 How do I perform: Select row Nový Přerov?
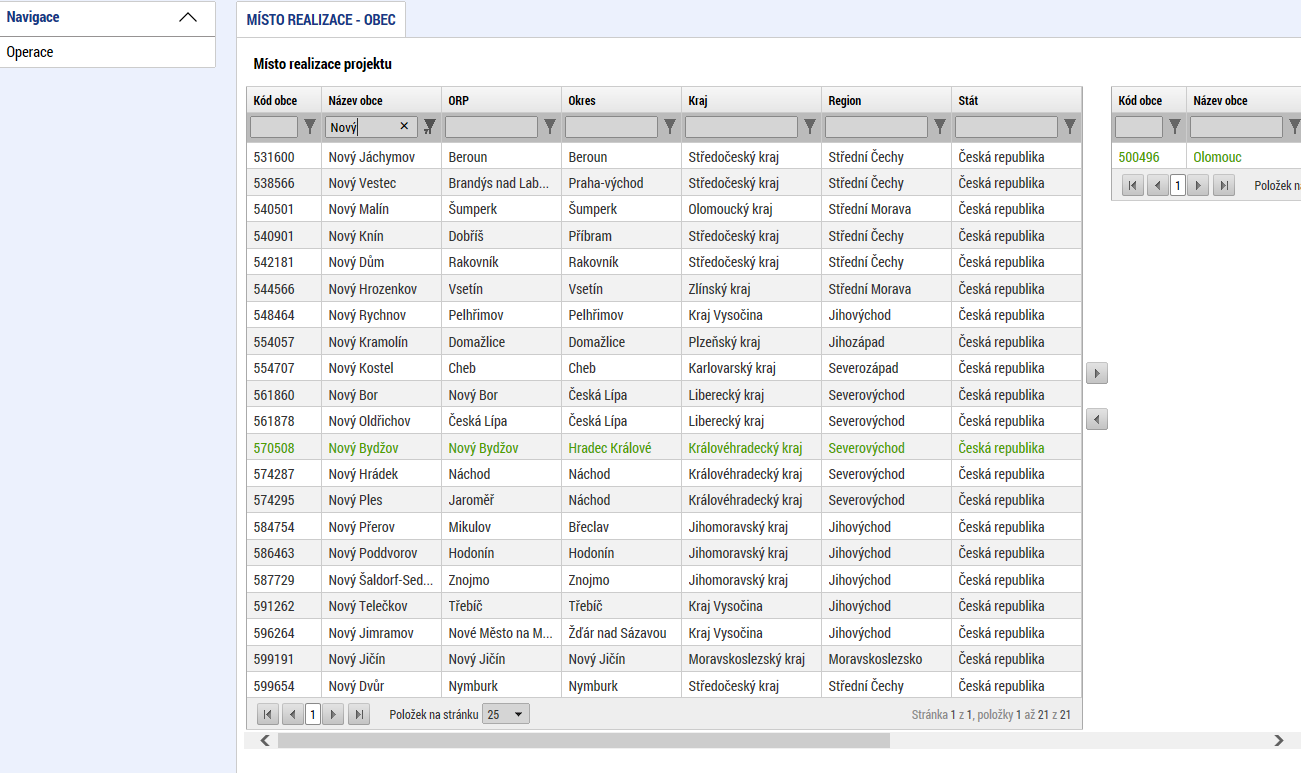tap(664, 527)
